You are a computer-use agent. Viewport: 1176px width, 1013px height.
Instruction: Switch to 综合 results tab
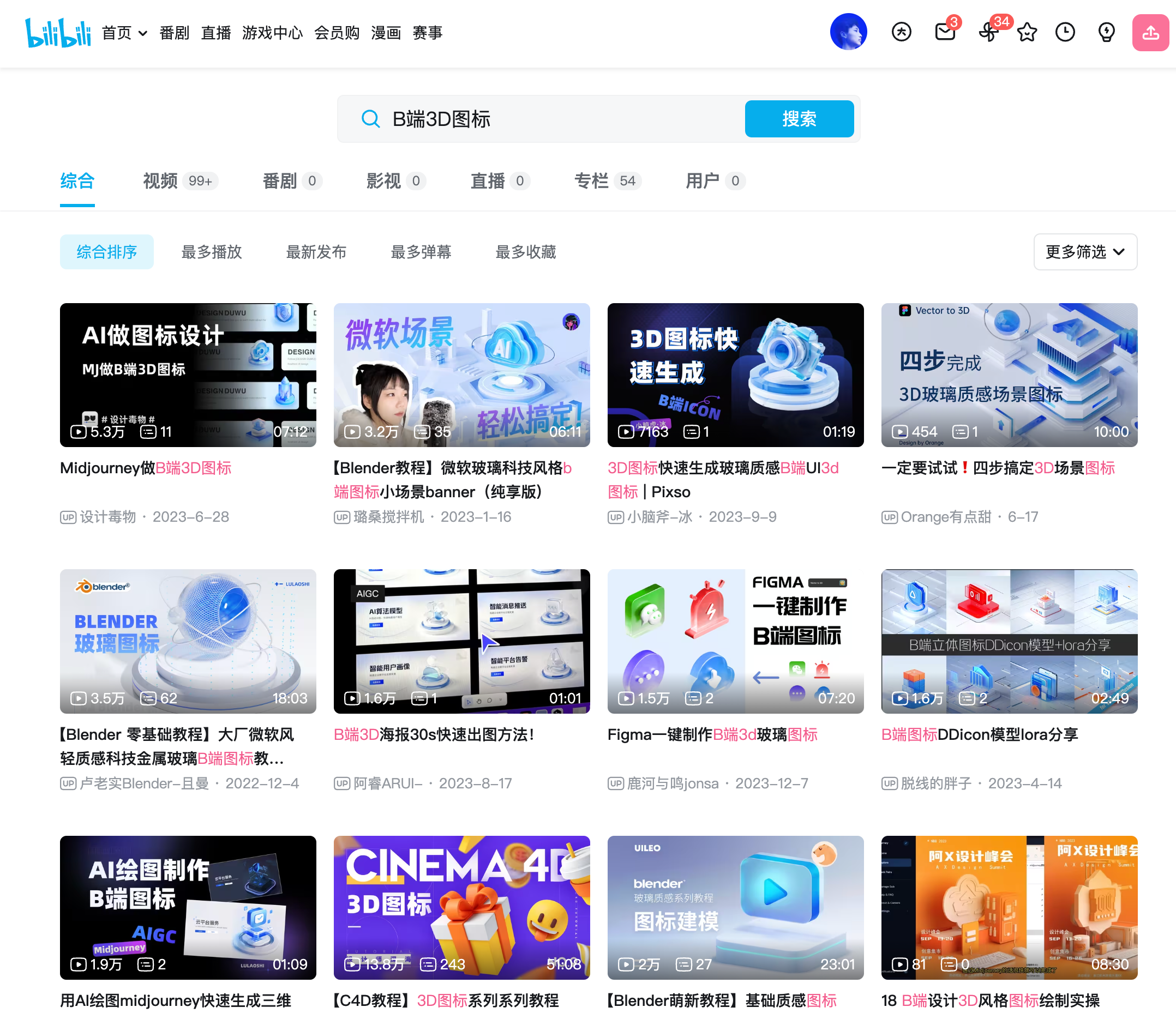(77, 181)
